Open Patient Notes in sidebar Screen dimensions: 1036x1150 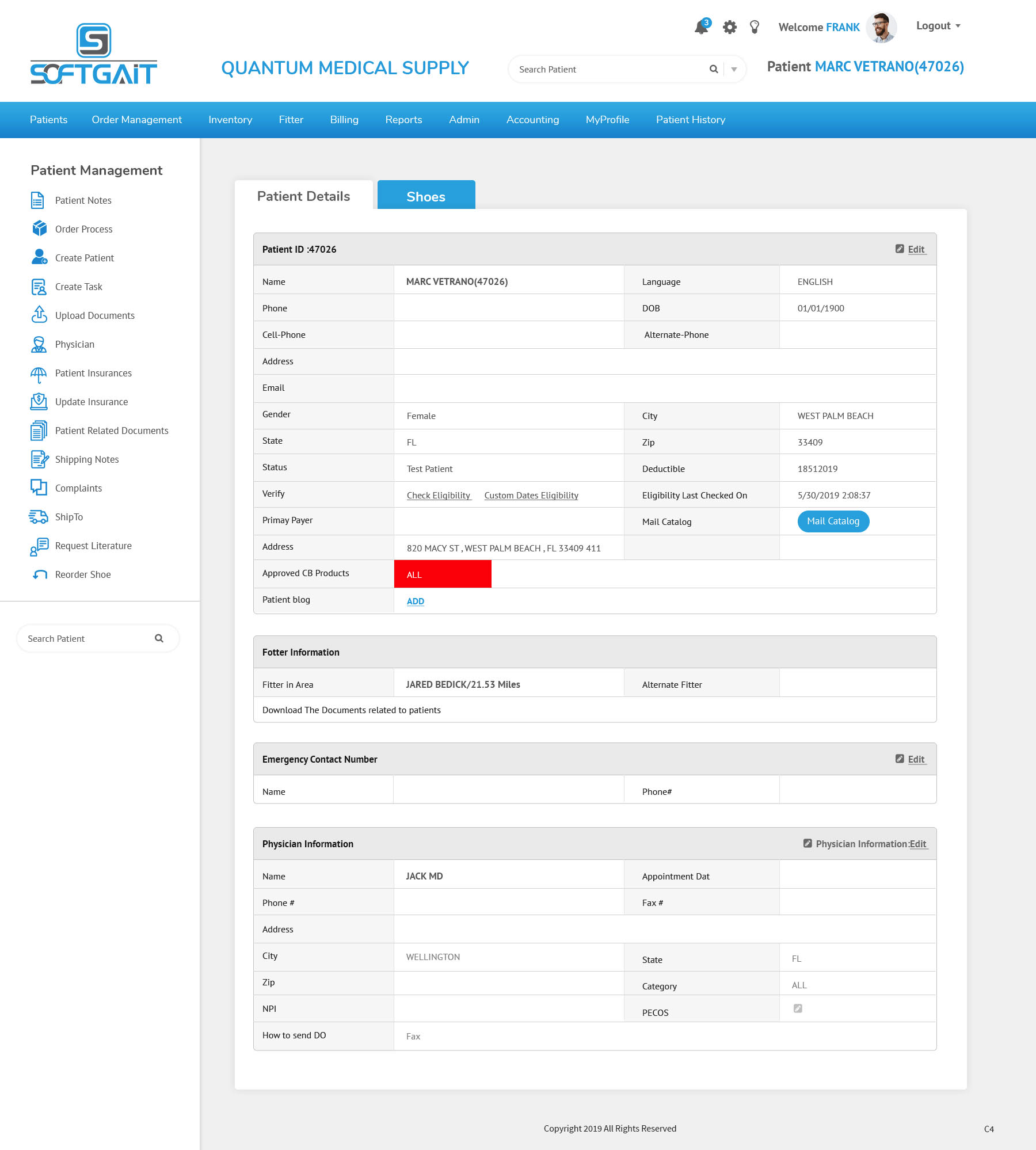[x=83, y=200]
